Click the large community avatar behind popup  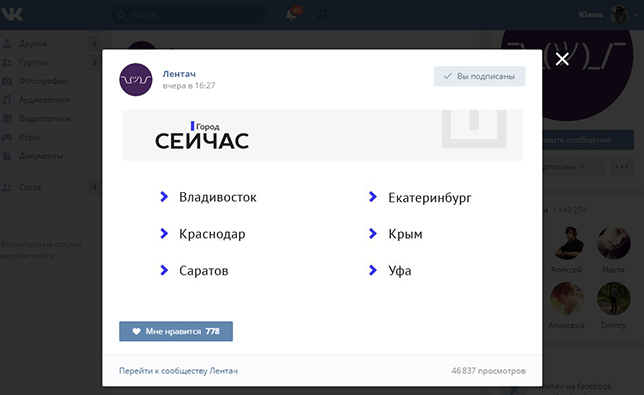pos(588,75)
